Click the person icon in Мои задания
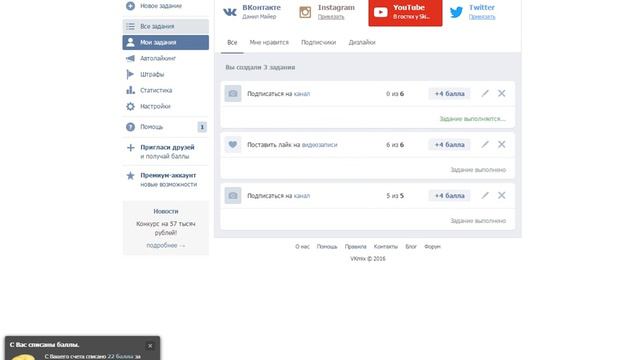 click(x=130, y=42)
